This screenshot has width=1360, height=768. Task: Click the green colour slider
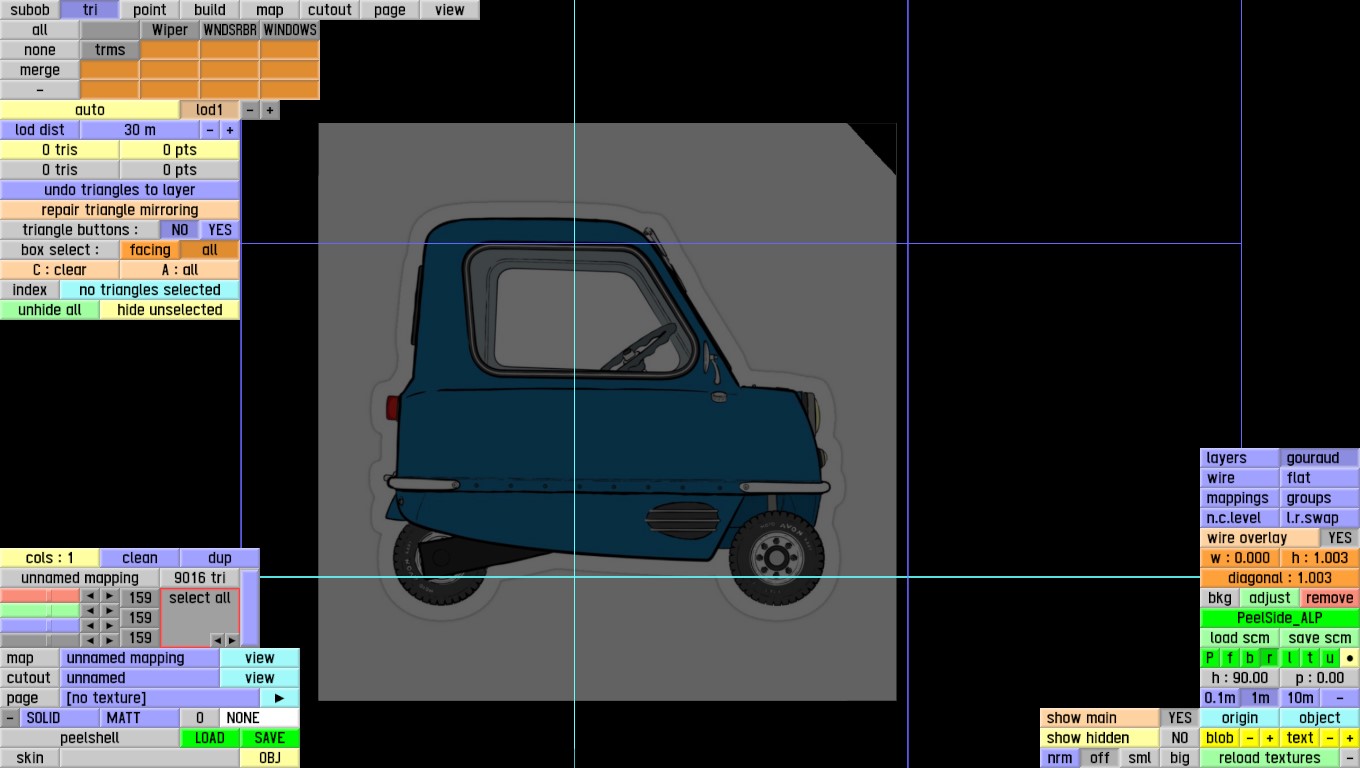[x=40, y=611]
